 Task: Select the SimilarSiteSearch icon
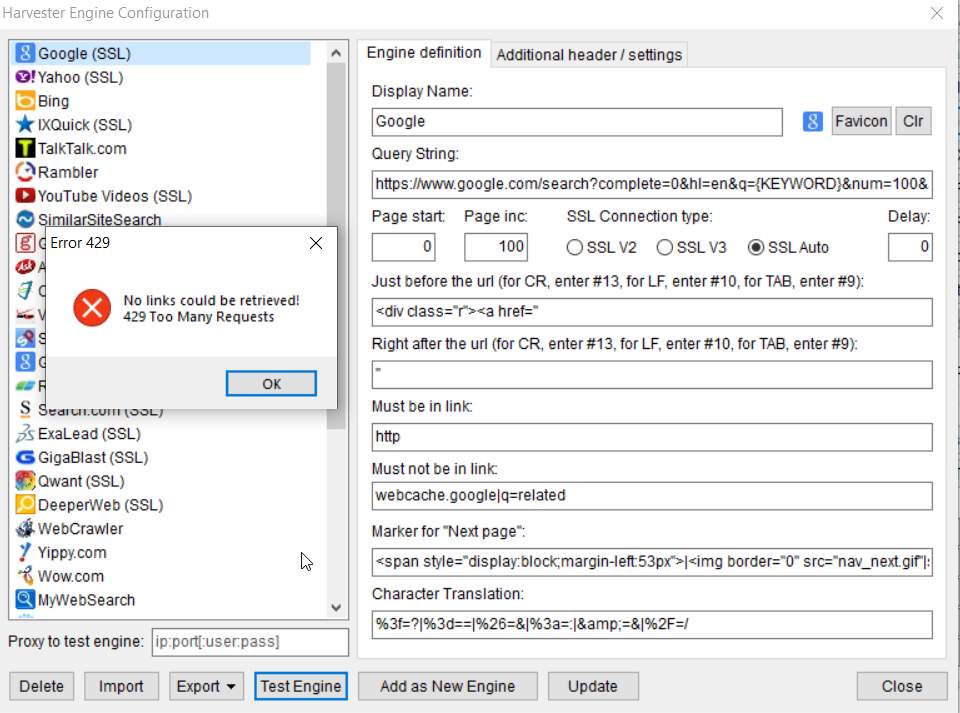(24, 219)
